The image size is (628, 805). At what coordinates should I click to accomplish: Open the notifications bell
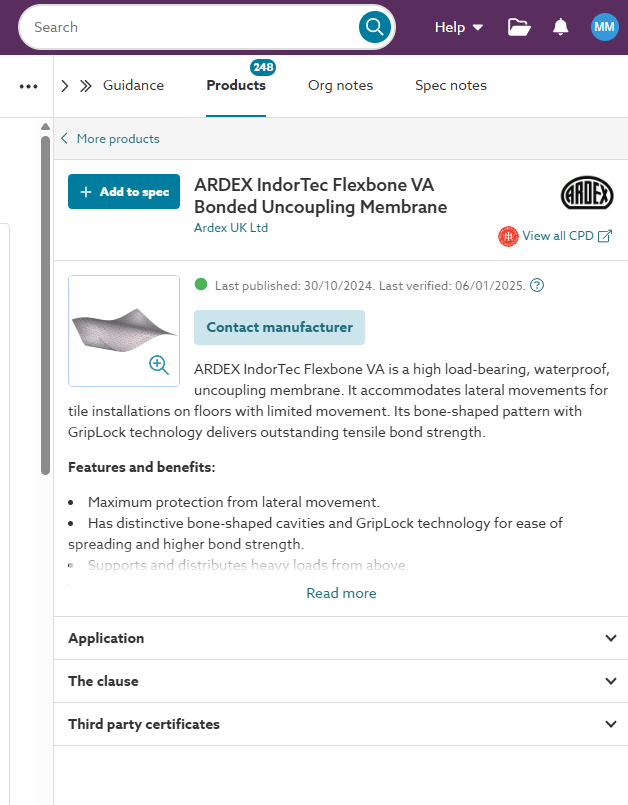561,27
